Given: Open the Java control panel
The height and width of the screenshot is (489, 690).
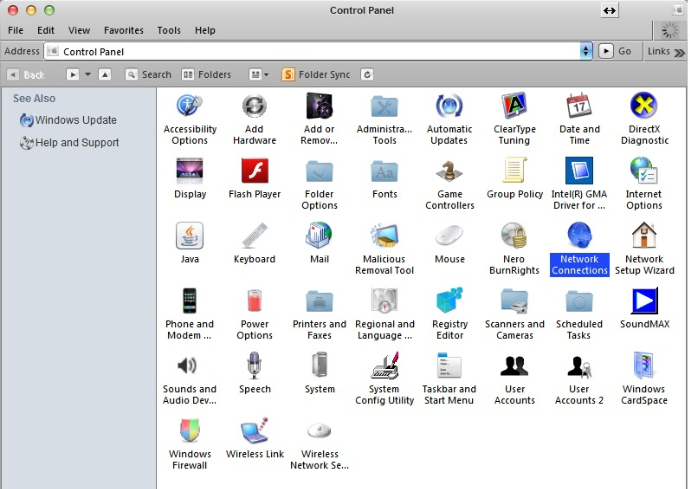Looking at the screenshot, I should tap(190, 243).
